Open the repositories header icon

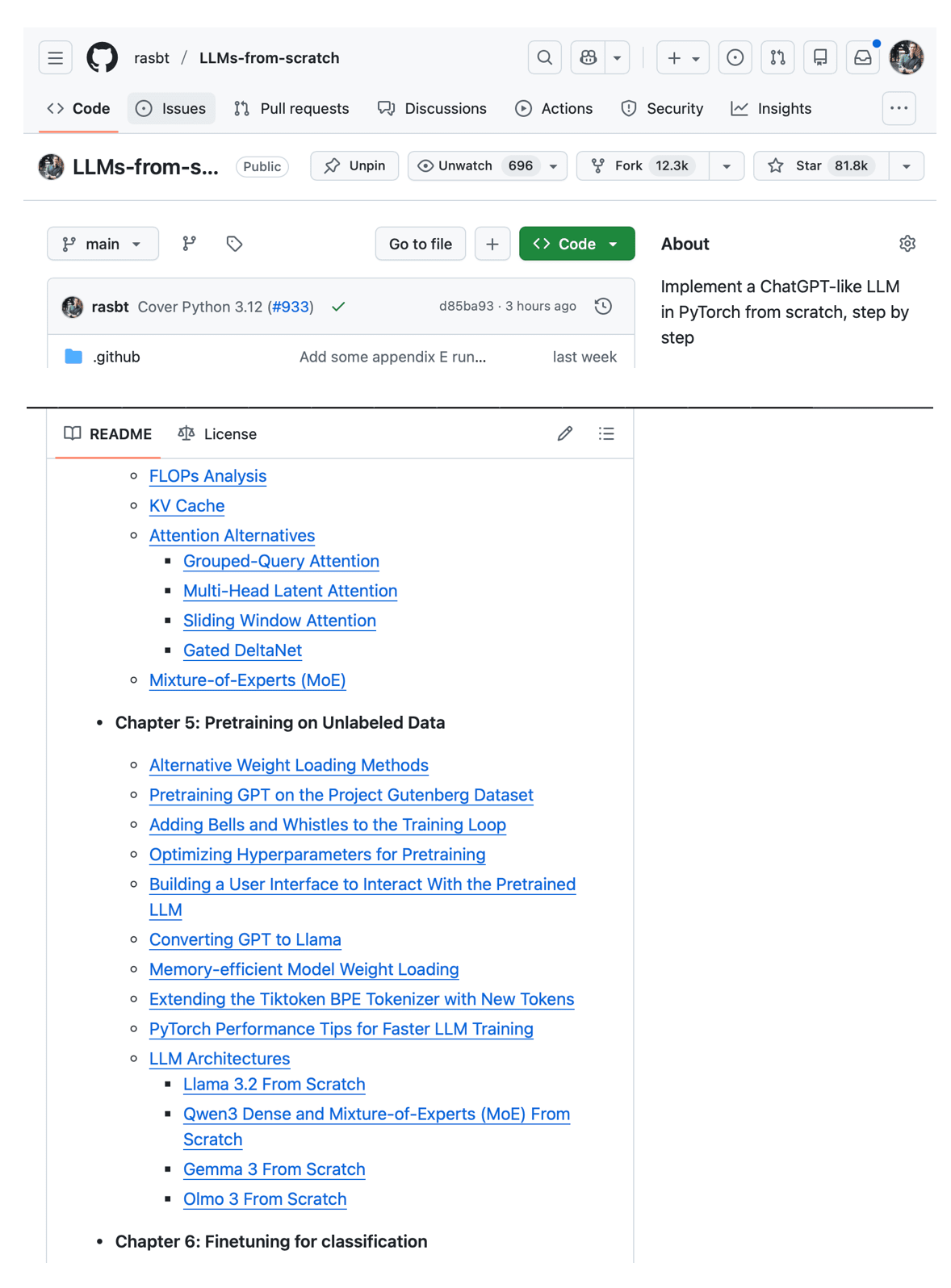pyautogui.click(x=820, y=58)
